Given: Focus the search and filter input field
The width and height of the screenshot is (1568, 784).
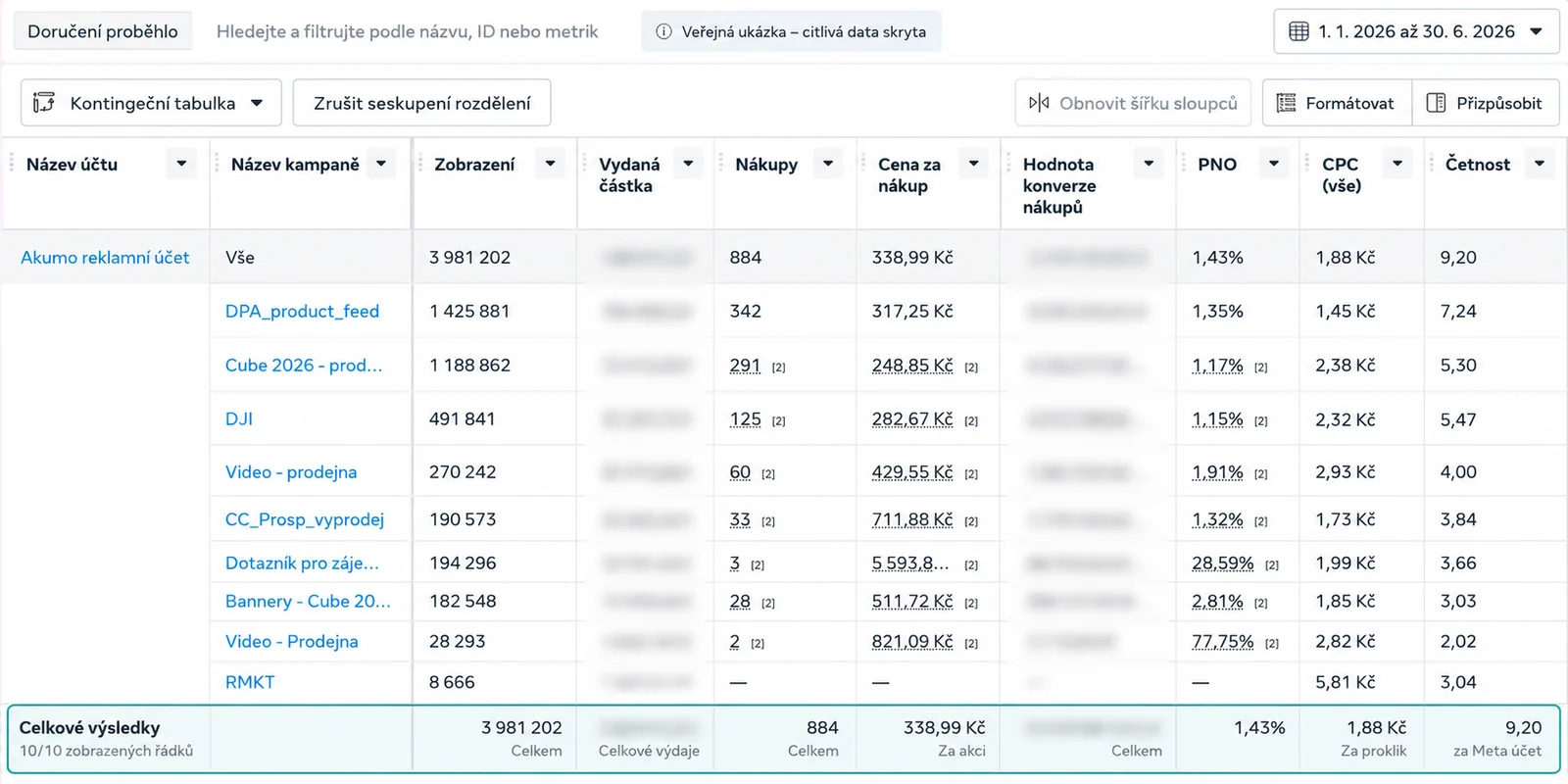Looking at the screenshot, I should point(408,31).
